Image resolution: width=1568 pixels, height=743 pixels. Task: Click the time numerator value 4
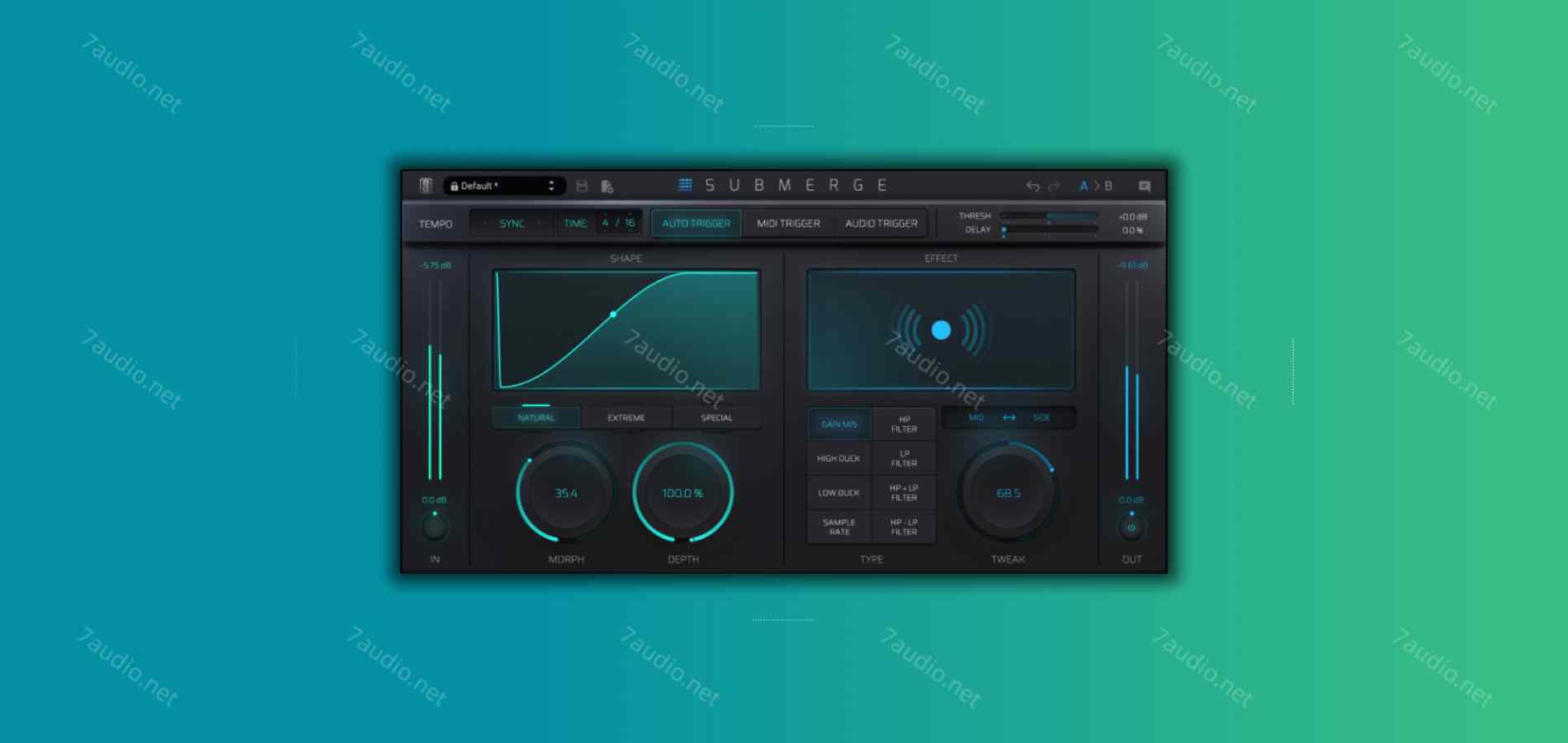pyautogui.click(x=605, y=223)
